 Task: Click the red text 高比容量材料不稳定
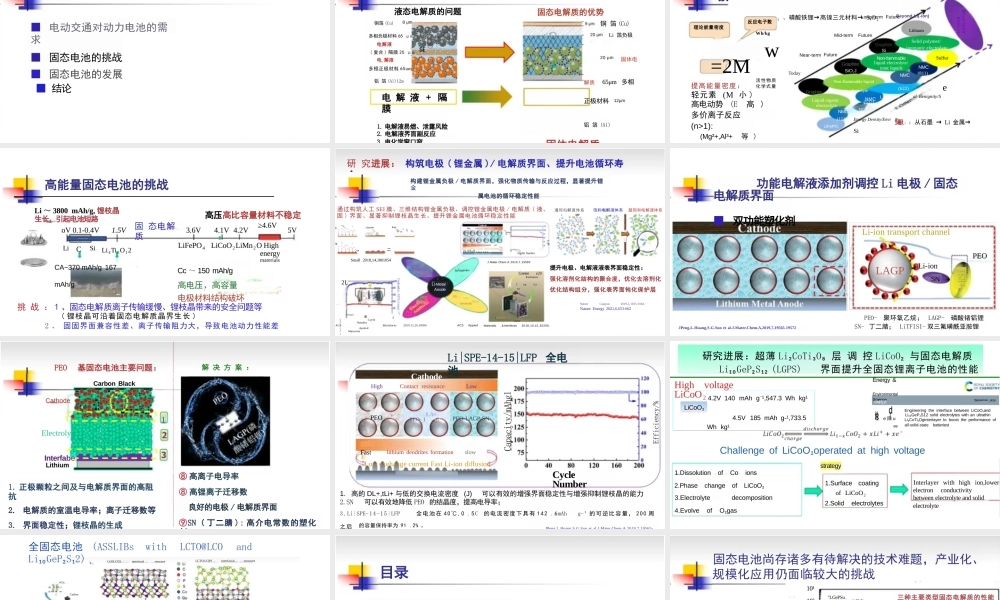point(261,216)
